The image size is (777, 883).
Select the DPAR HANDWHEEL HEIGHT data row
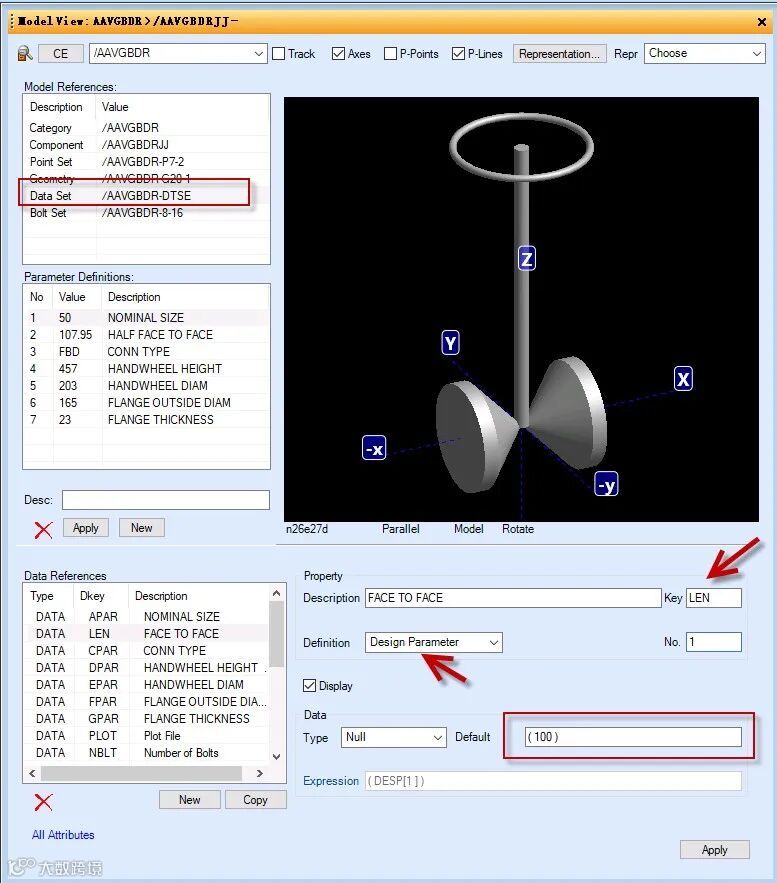pyautogui.click(x=146, y=667)
